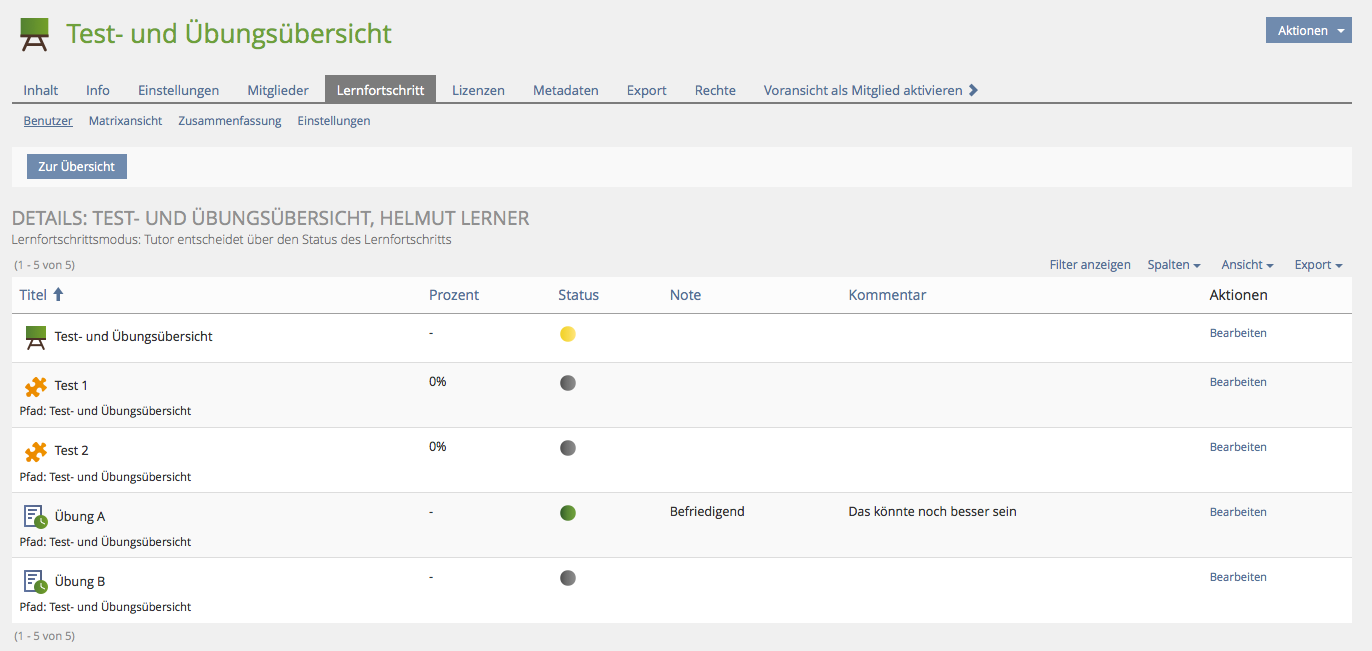This screenshot has width=1372, height=651.
Task: Click the Übung A exercise icon
Action: [36, 517]
